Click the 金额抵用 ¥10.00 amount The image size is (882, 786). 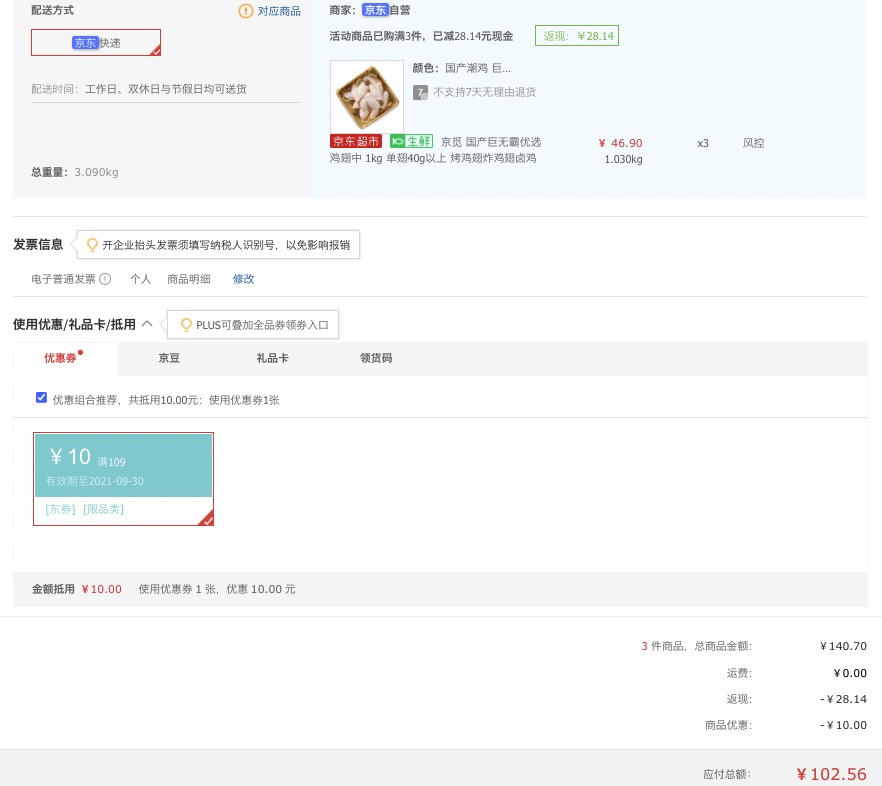101,589
